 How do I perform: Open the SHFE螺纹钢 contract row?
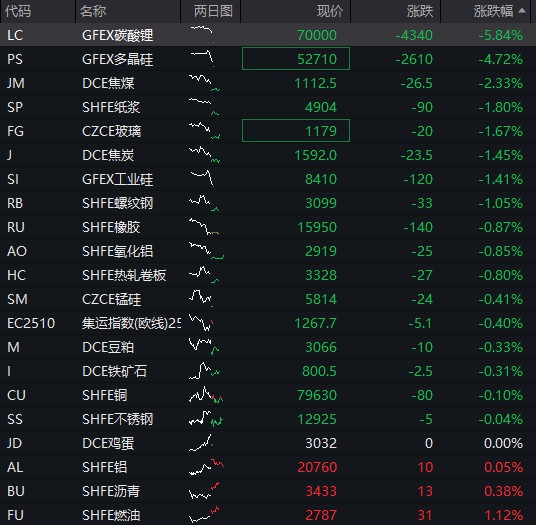tap(268, 203)
